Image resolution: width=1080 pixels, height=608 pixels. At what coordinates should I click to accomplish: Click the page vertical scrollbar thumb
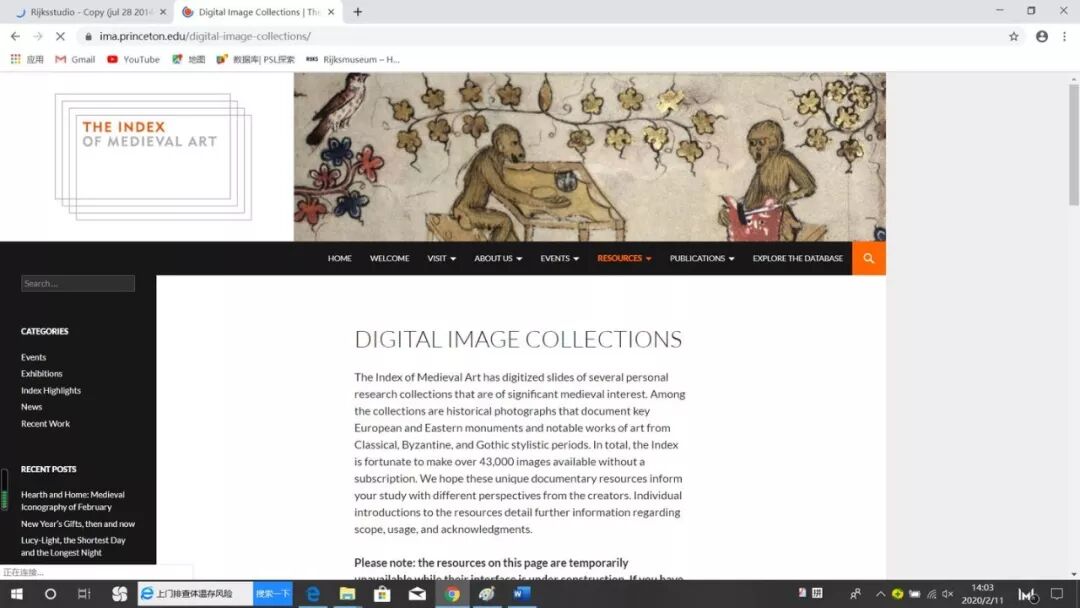1074,144
